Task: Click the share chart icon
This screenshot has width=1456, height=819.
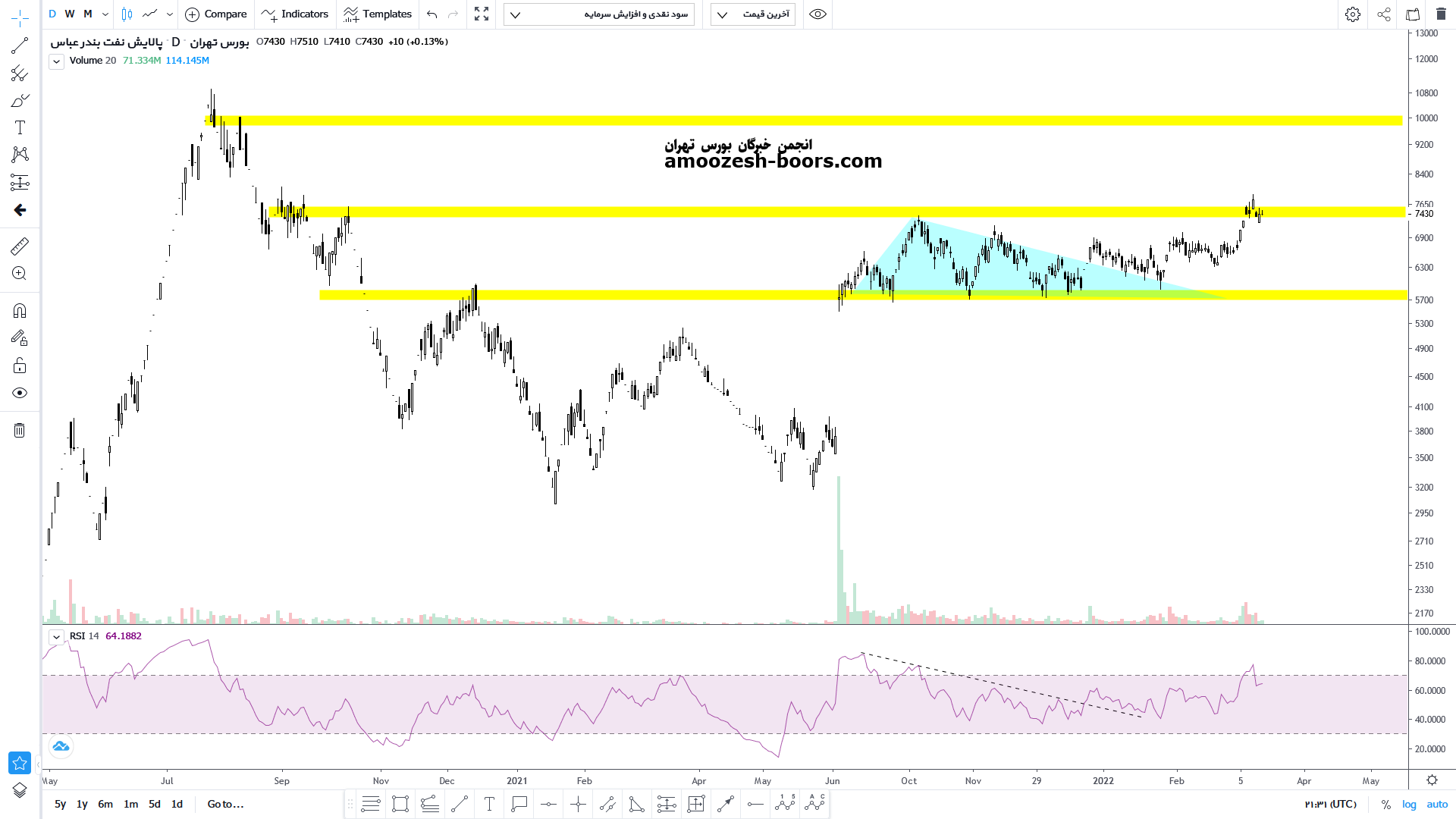Action: pos(1384,14)
